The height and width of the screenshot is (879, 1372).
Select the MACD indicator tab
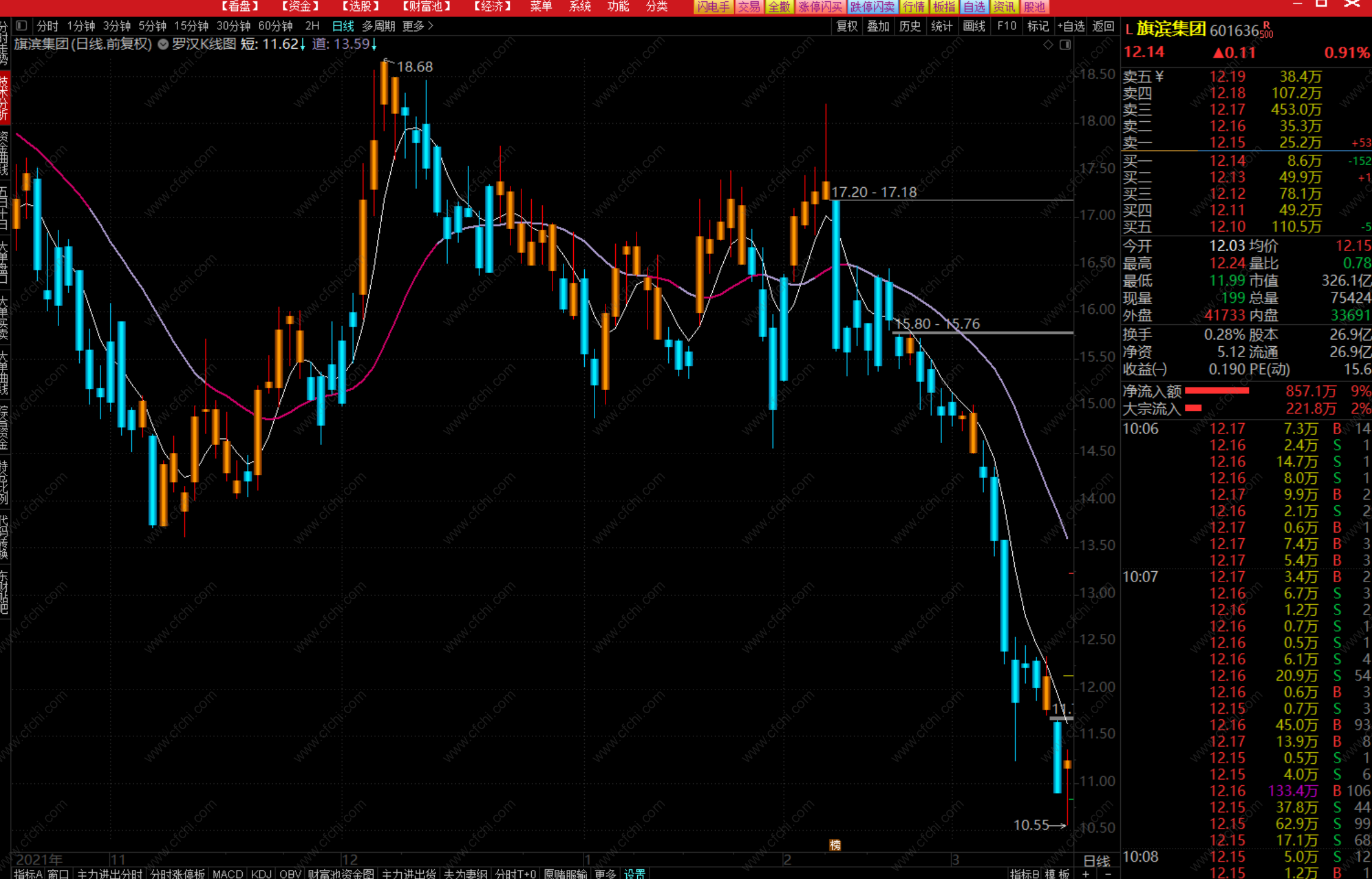point(227,874)
